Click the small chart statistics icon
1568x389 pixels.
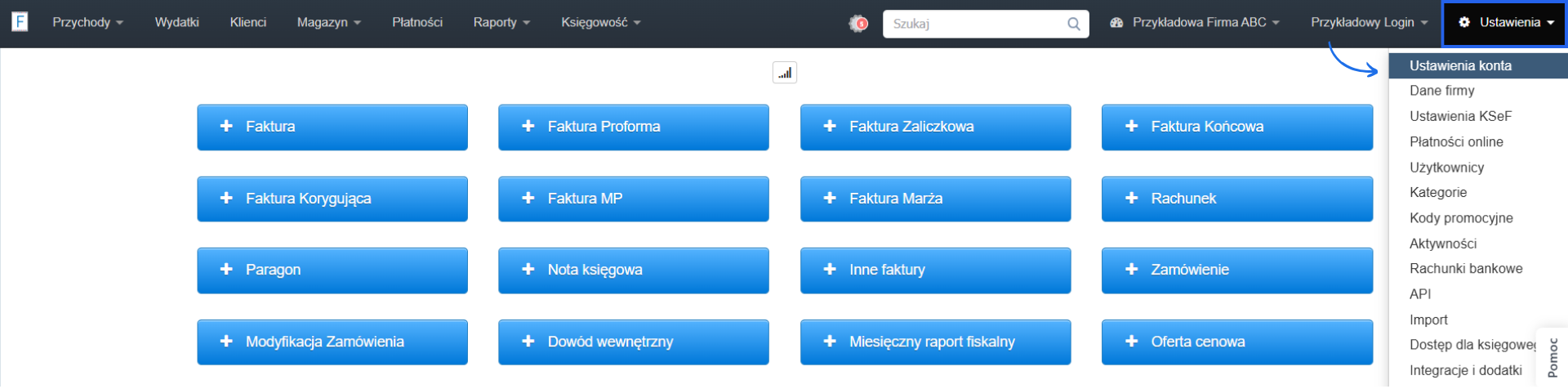[x=784, y=73]
